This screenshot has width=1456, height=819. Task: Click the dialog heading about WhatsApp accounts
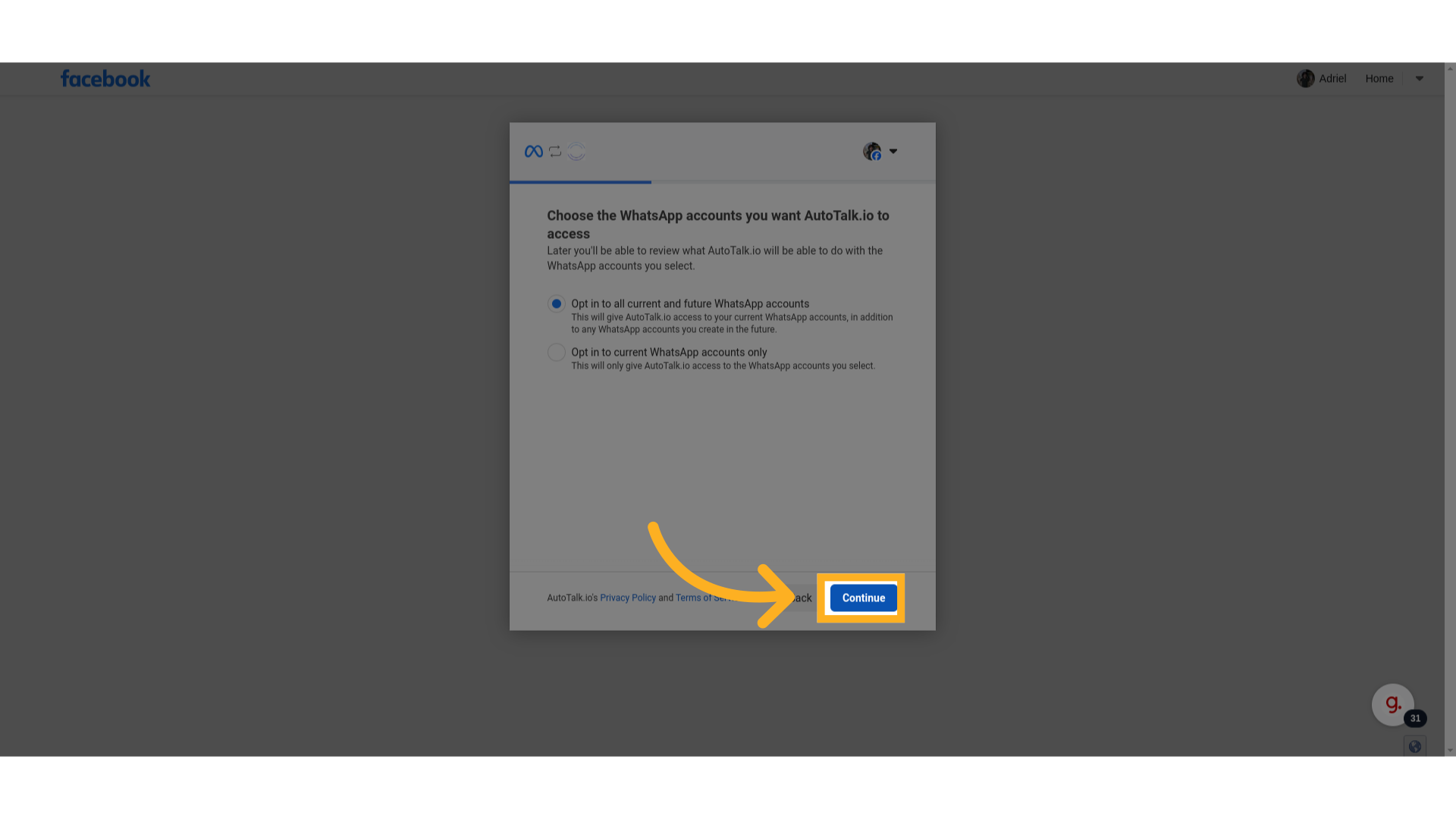(718, 225)
